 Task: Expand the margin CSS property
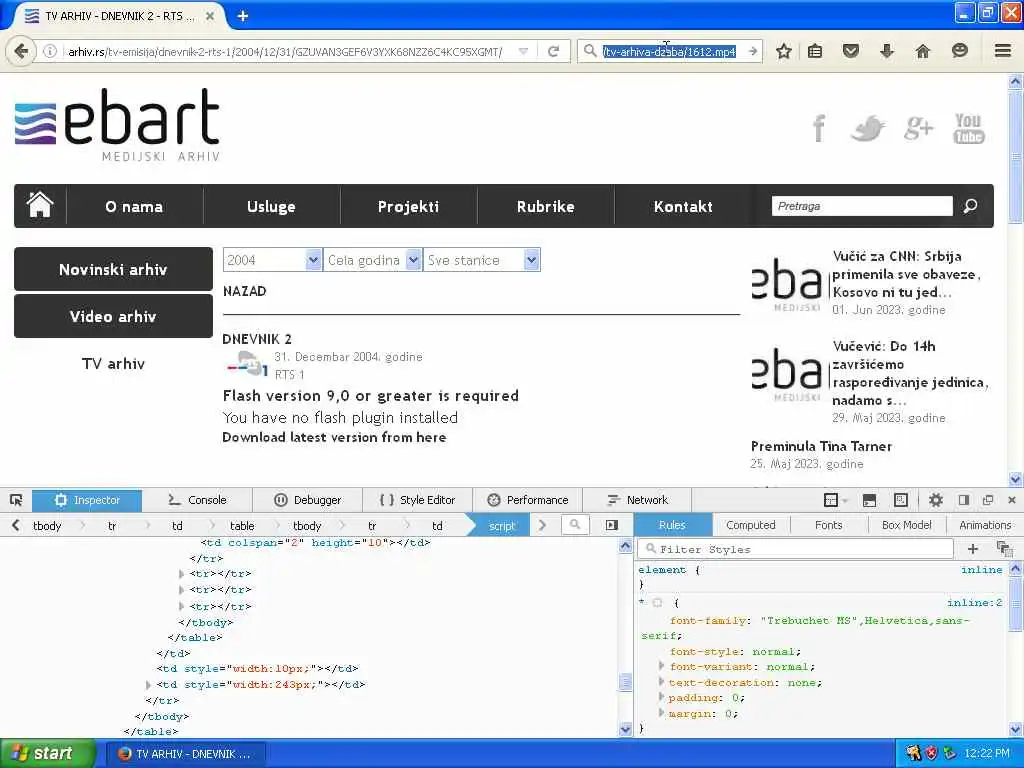click(661, 713)
